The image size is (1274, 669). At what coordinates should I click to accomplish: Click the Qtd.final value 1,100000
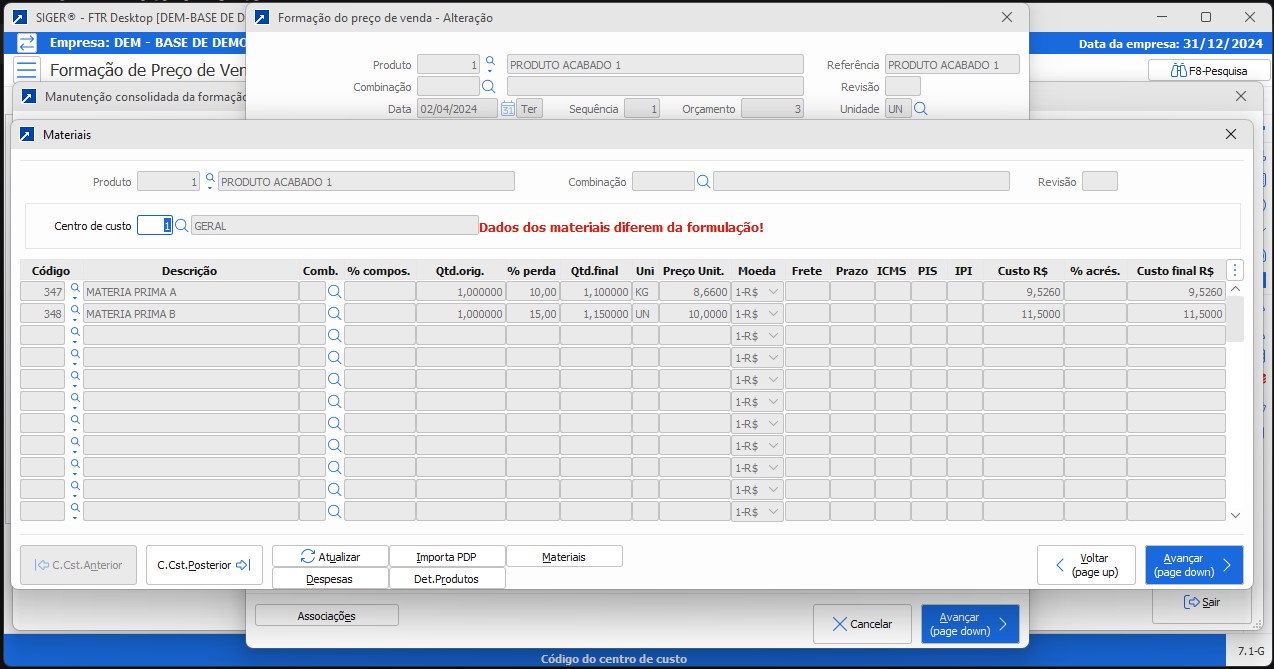(595, 291)
